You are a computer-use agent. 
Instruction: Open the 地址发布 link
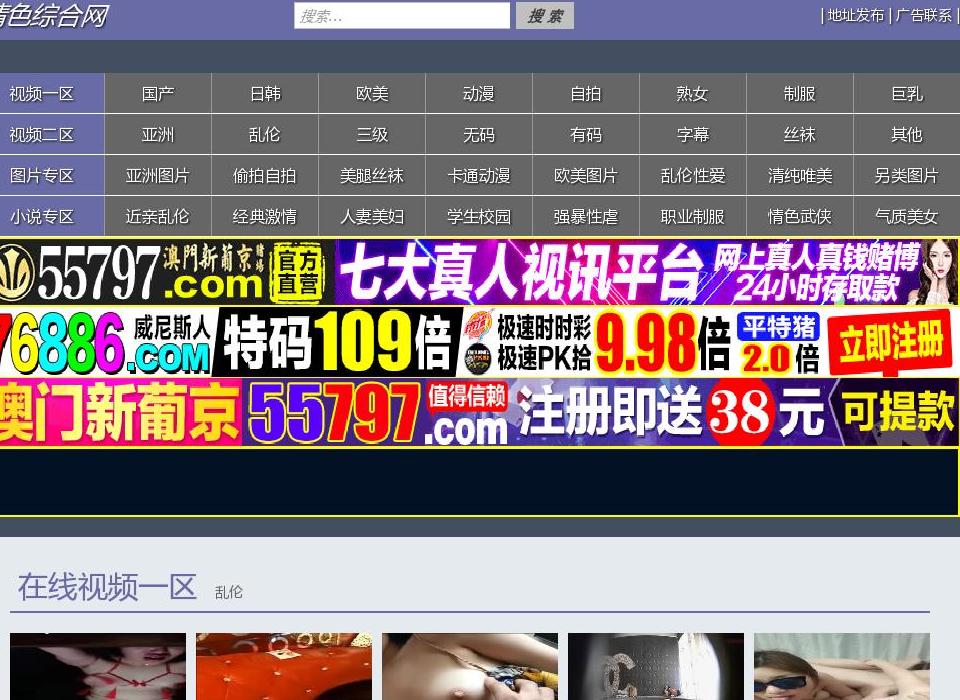pyautogui.click(x=856, y=15)
